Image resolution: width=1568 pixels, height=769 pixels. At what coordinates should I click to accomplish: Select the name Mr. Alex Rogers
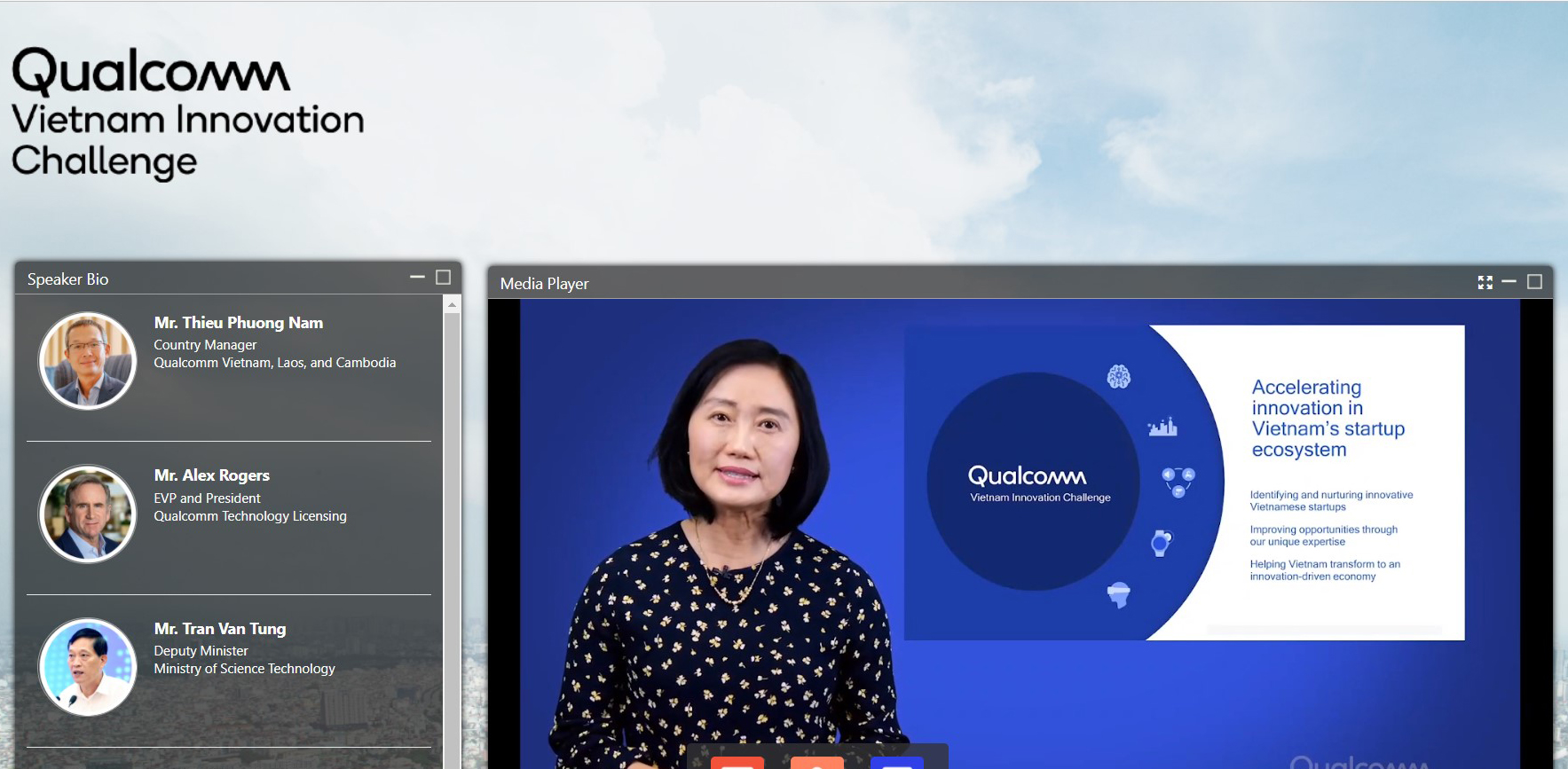(212, 475)
